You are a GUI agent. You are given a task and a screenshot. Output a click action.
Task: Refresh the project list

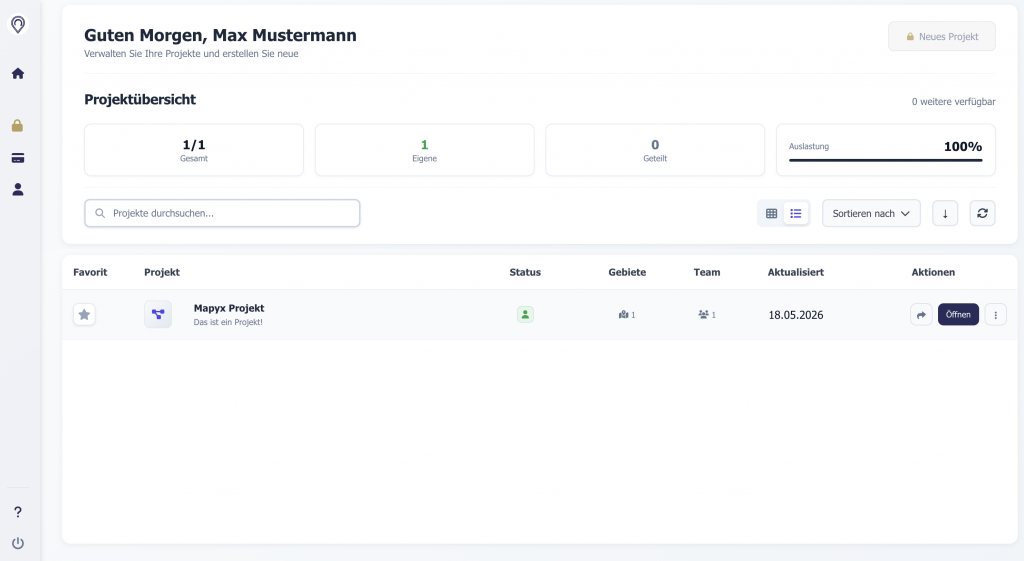982,214
